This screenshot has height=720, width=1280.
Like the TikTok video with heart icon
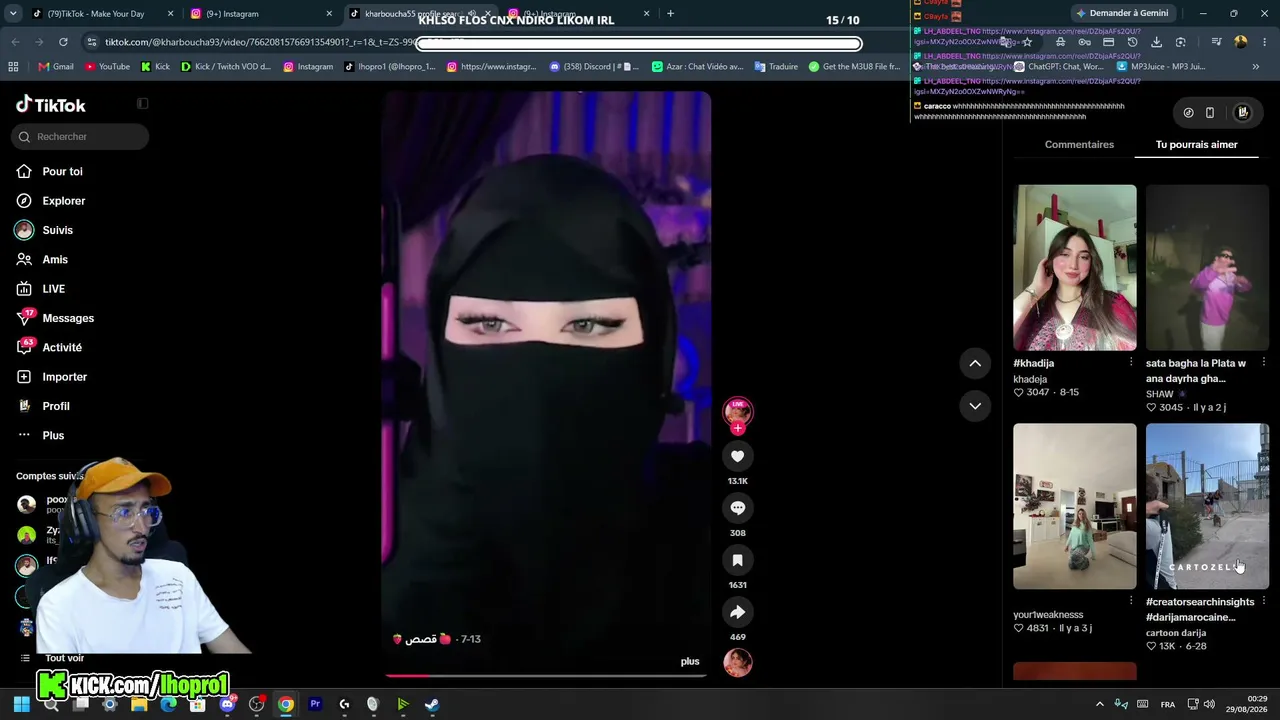737,456
